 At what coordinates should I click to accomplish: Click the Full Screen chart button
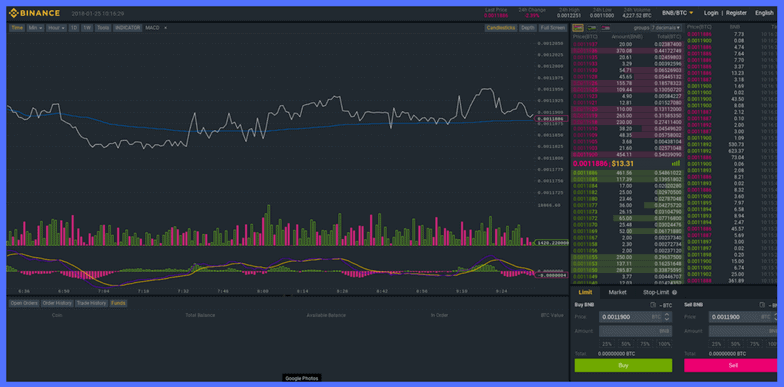pos(552,28)
